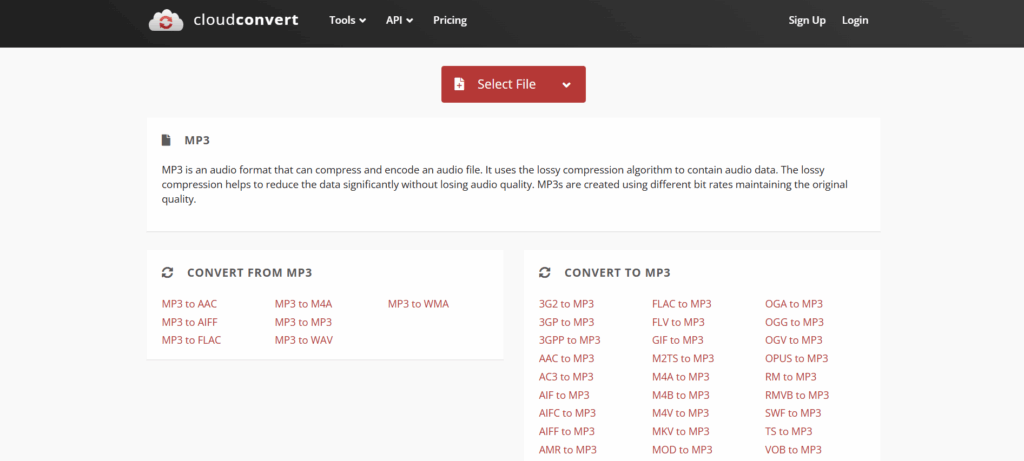Click the document icon beside the MP3 heading
1024x461 pixels.
[167, 140]
